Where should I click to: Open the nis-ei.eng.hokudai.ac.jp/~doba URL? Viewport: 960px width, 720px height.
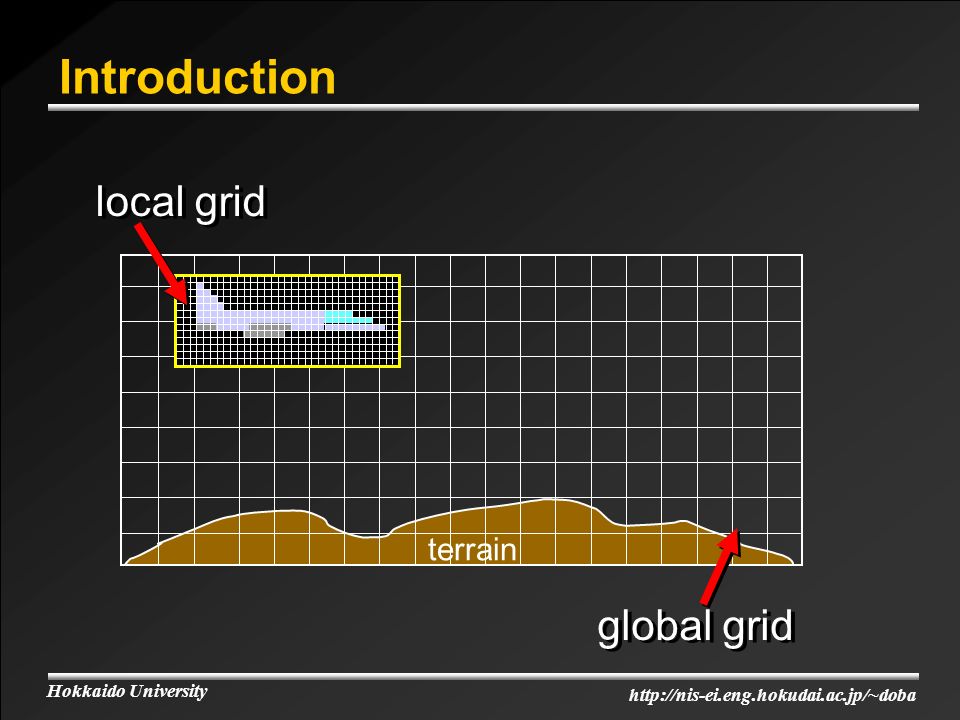773,695
